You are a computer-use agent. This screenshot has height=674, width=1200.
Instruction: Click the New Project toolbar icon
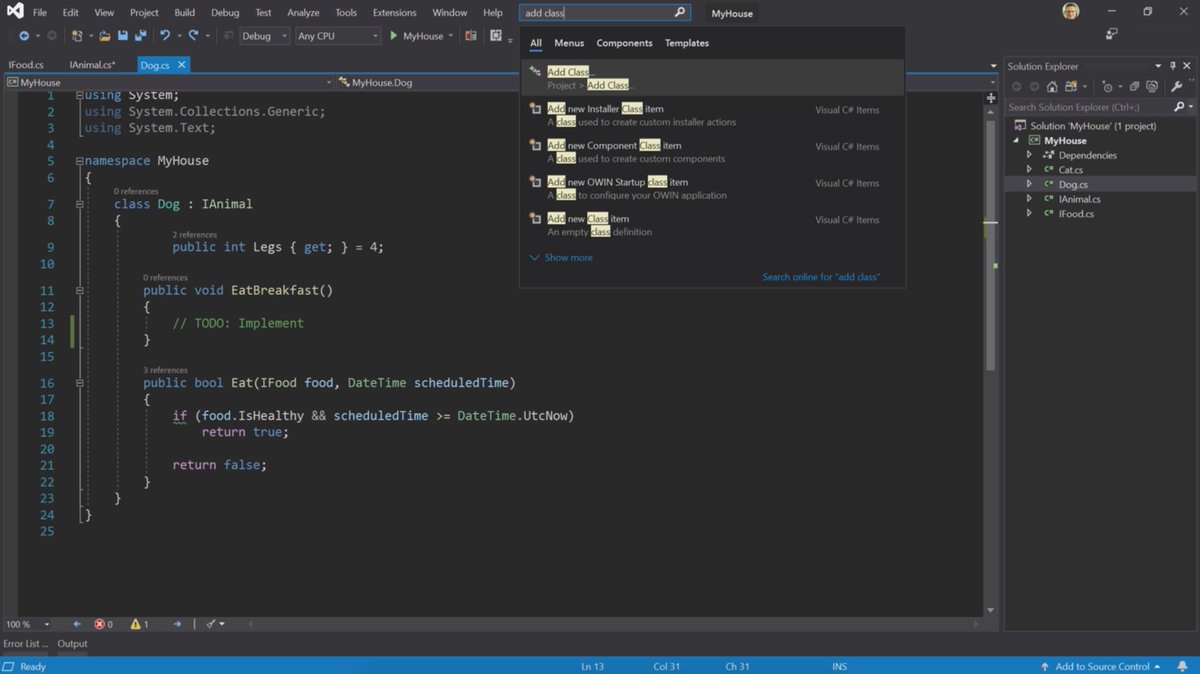tap(77, 36)
